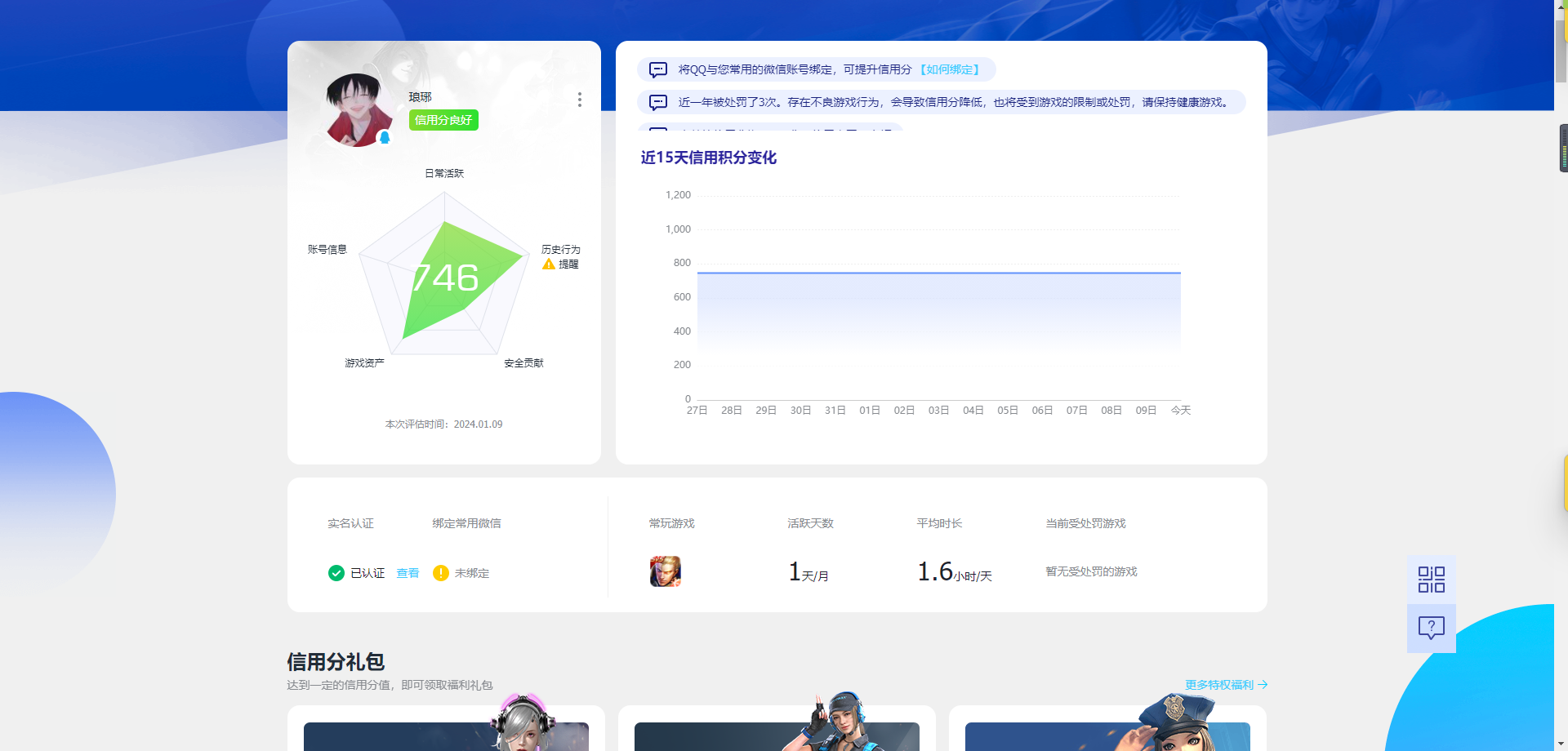Viewport: 1568px width, 751px height.
Task: Click the help question bubble icon
Action: click(1432, 628)
